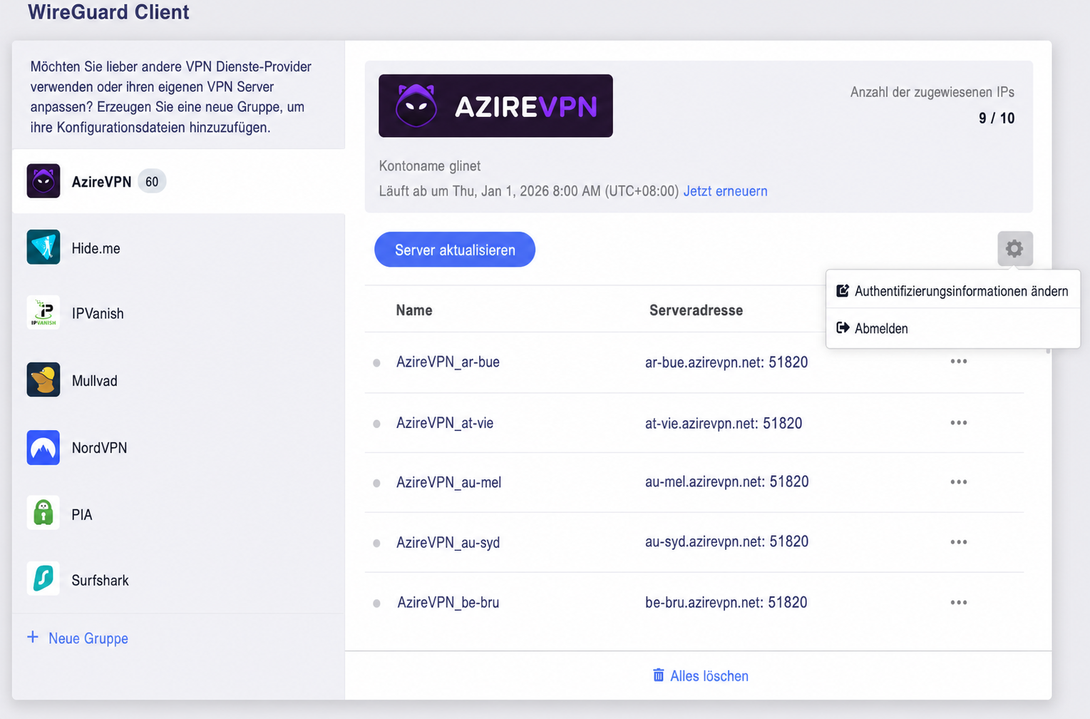The image size is (1090, 719).
Task: Click the Anzahl der zugewiesenen IPs label
Action: coord(932,92)
